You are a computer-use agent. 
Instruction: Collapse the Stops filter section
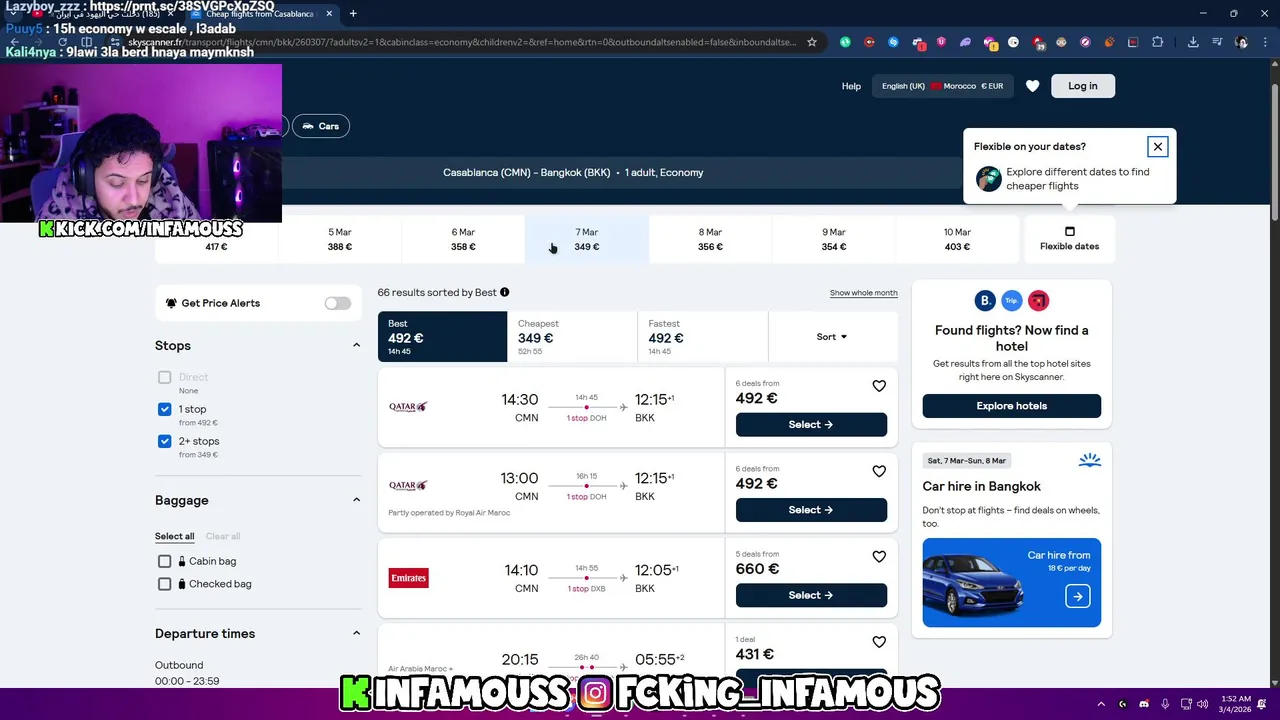click(x=356, y=345)
